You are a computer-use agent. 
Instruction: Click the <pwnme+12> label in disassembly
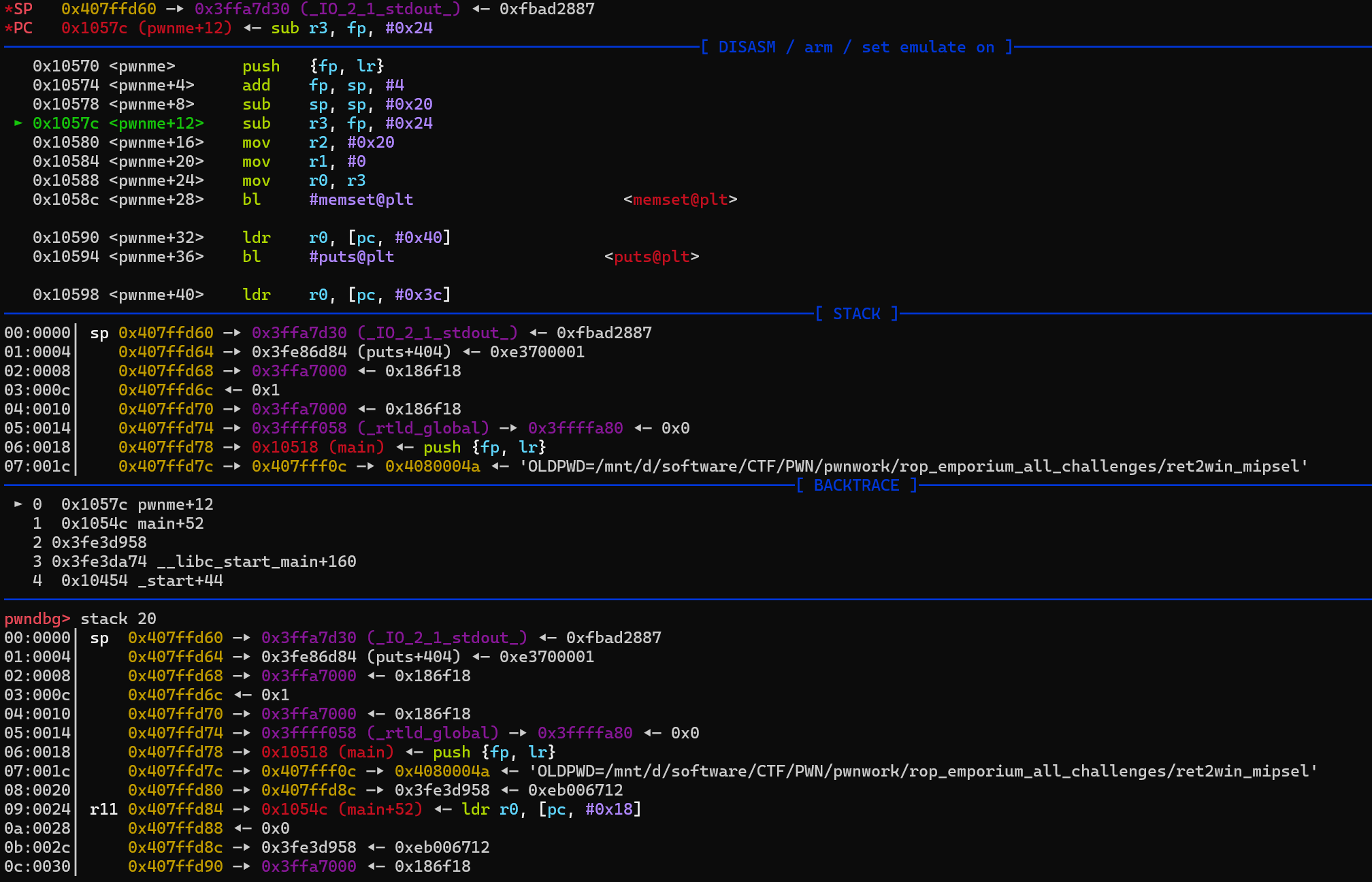(x=157, y=123)
